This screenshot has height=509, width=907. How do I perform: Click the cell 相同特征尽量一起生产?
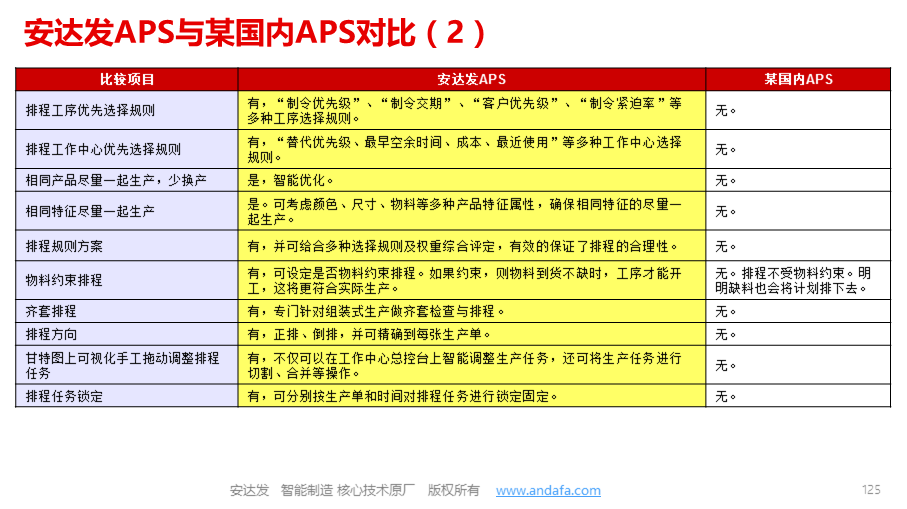127,211
